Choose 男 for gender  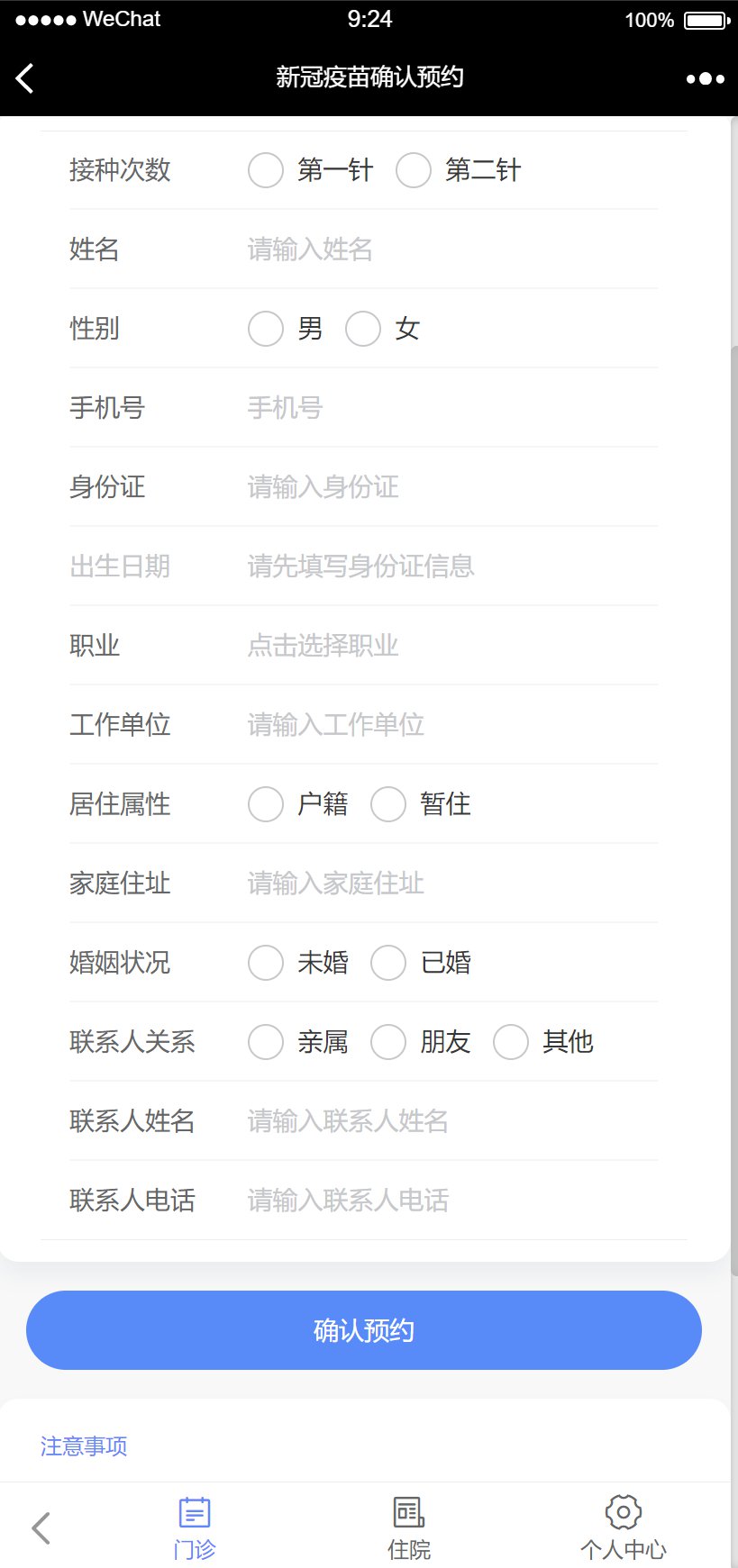point(266,329)
